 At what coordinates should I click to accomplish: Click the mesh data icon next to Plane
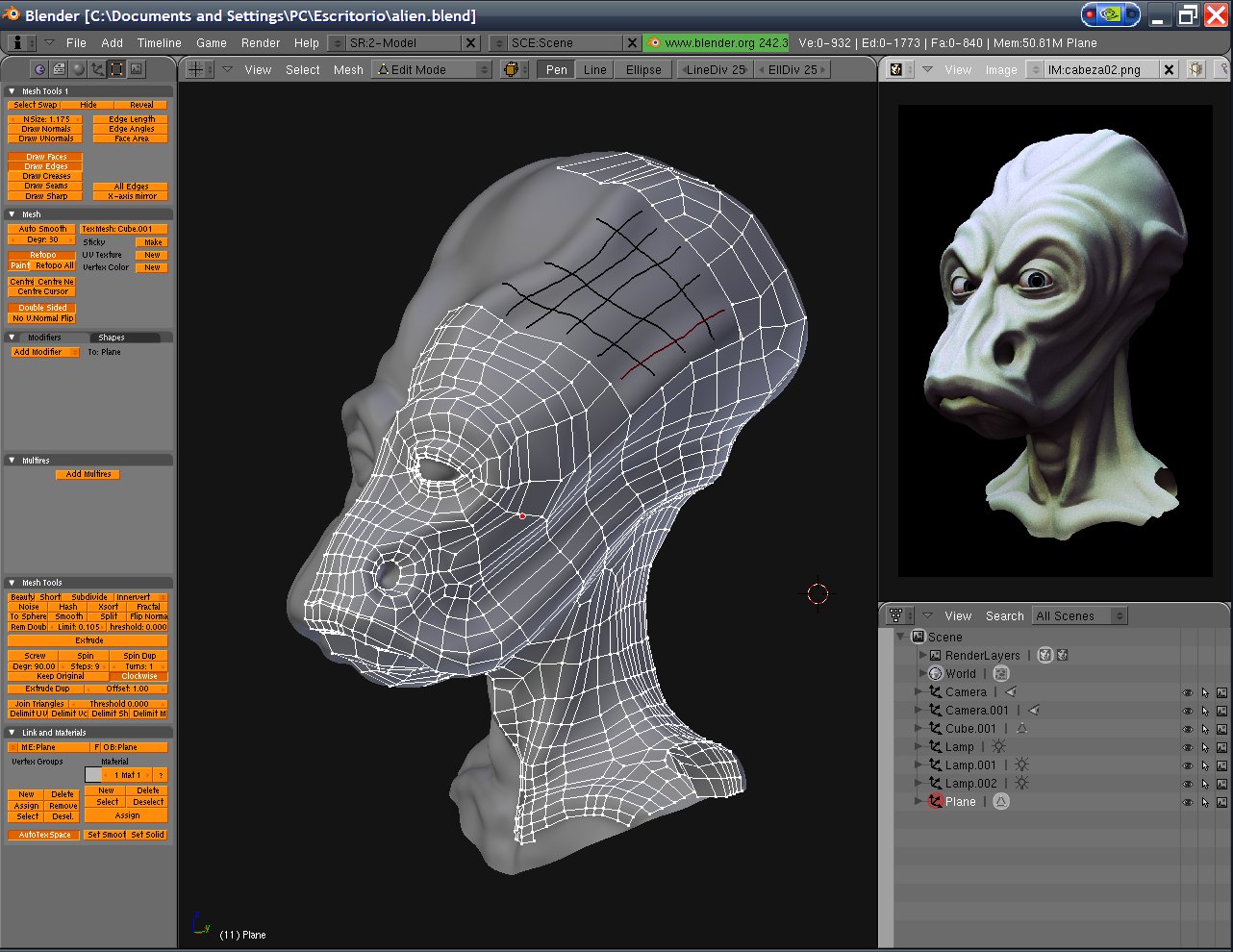pos(1001,802)
